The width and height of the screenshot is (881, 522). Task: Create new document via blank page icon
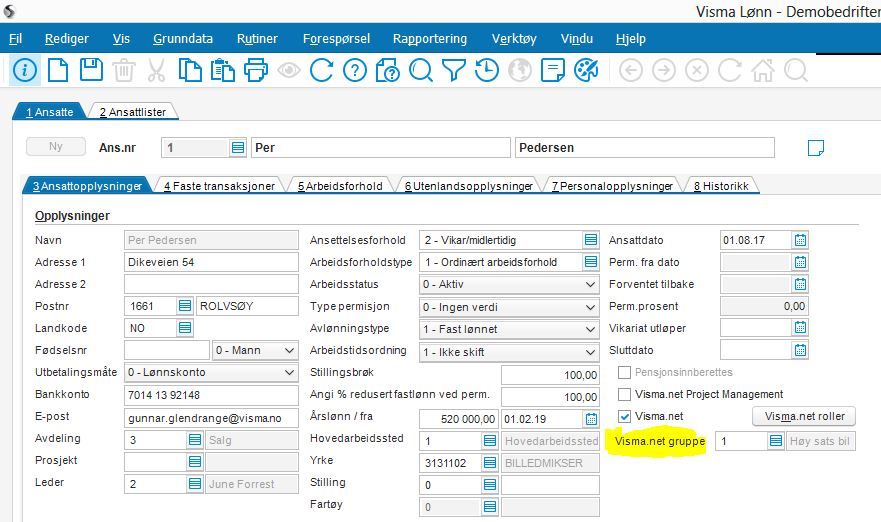tap(58, 71)
